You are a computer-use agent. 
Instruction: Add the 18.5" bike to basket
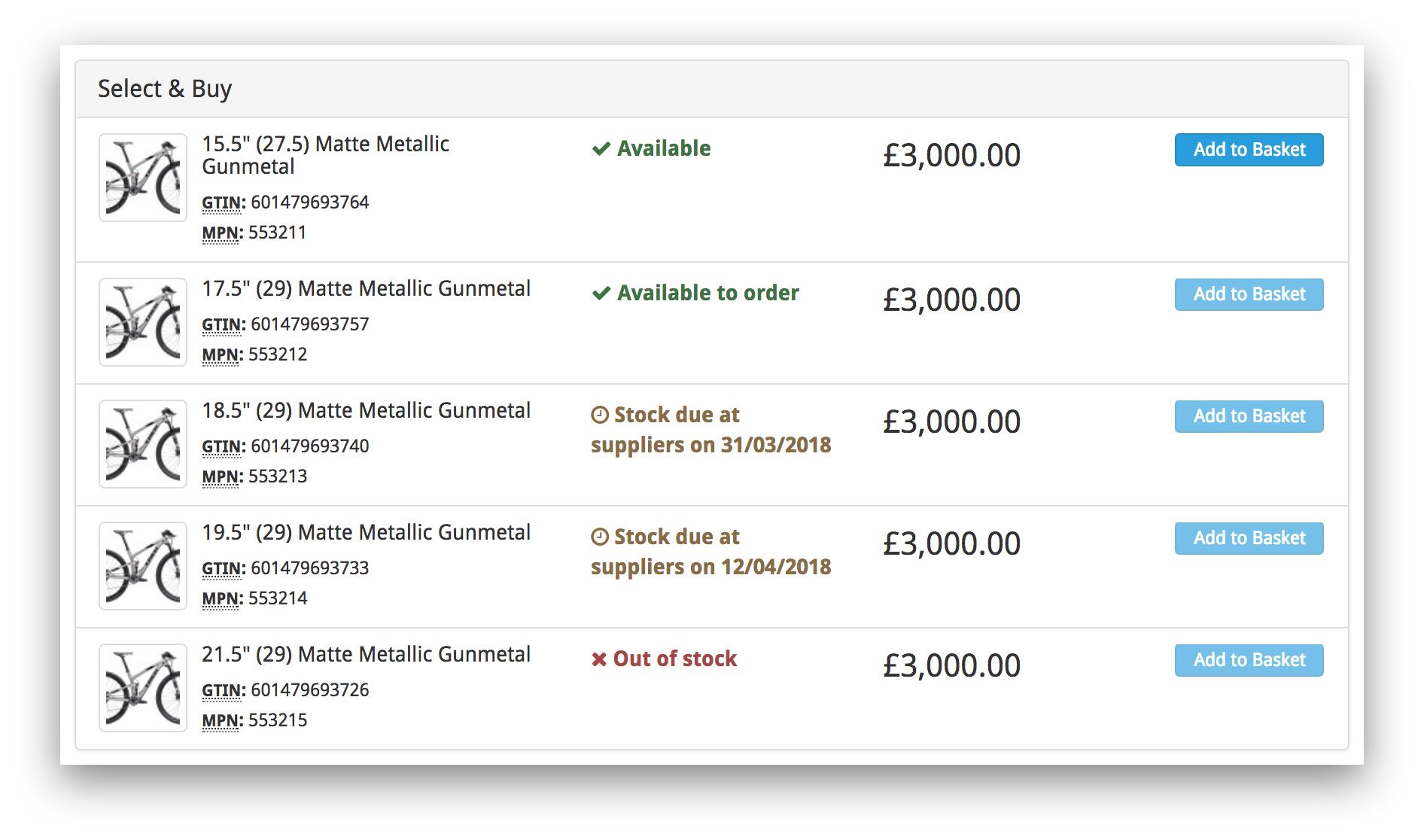tap(1249, 416)
